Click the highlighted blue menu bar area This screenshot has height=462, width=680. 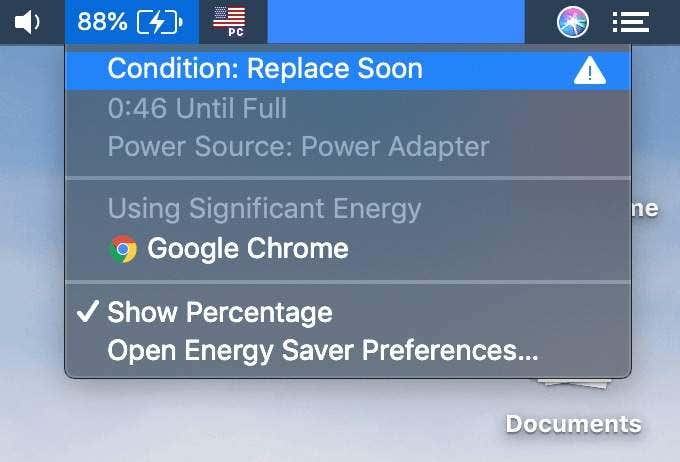coord(396,22)
